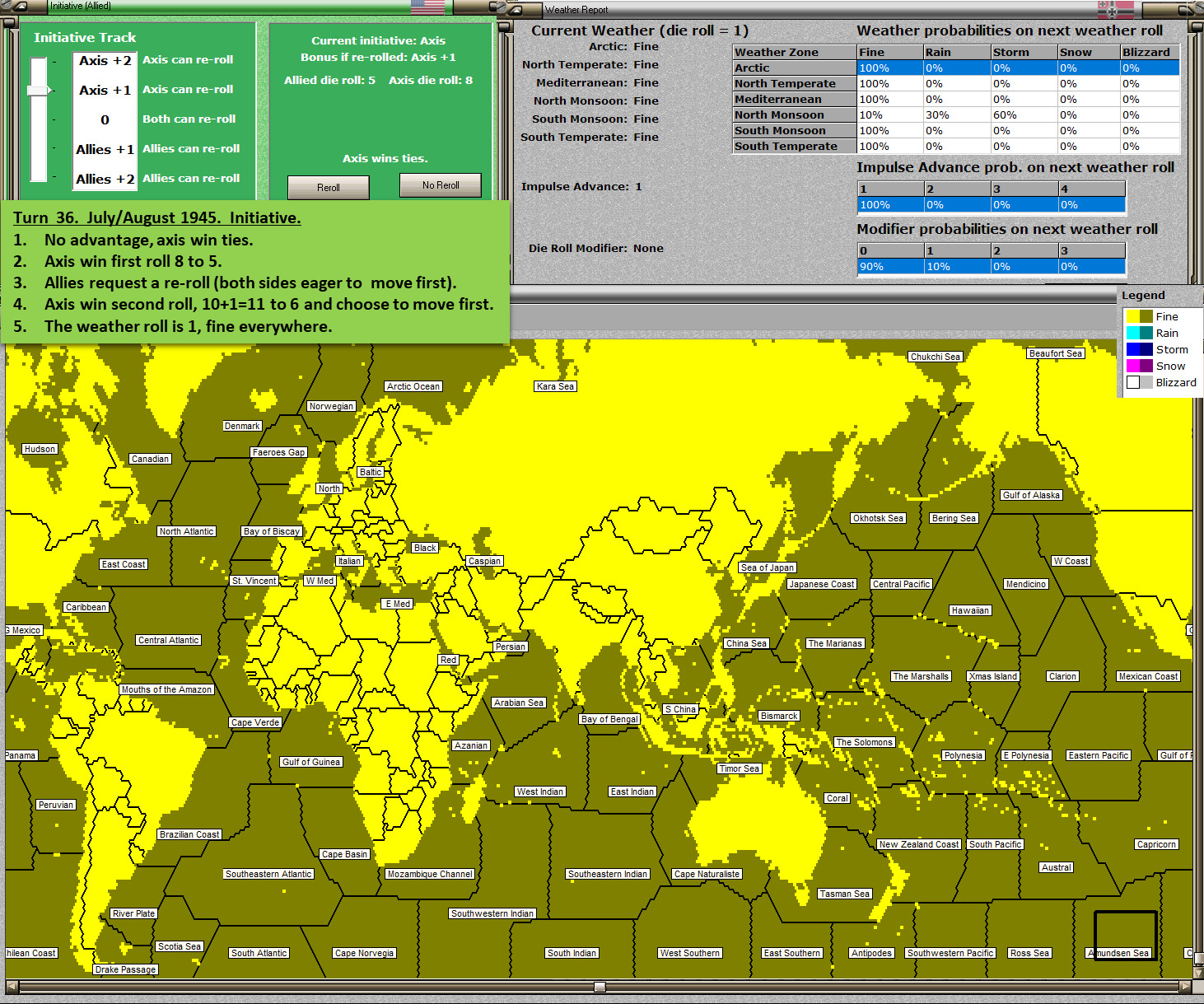Click the Bay of Biscay label
This screenshot has width=1204, height=1004.
pos(272,531)
